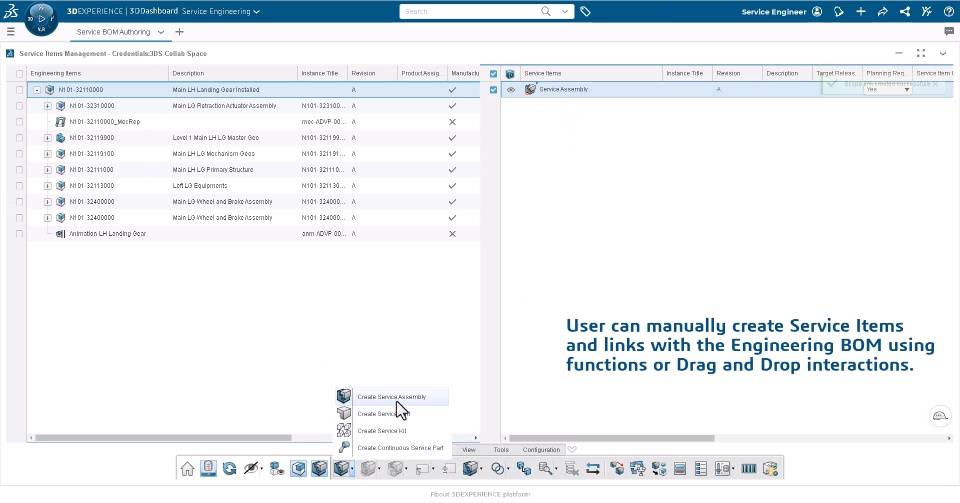The image size is (960, 503).
Task: Expand the N101-32119900 tree node
Action: [48, 138]
